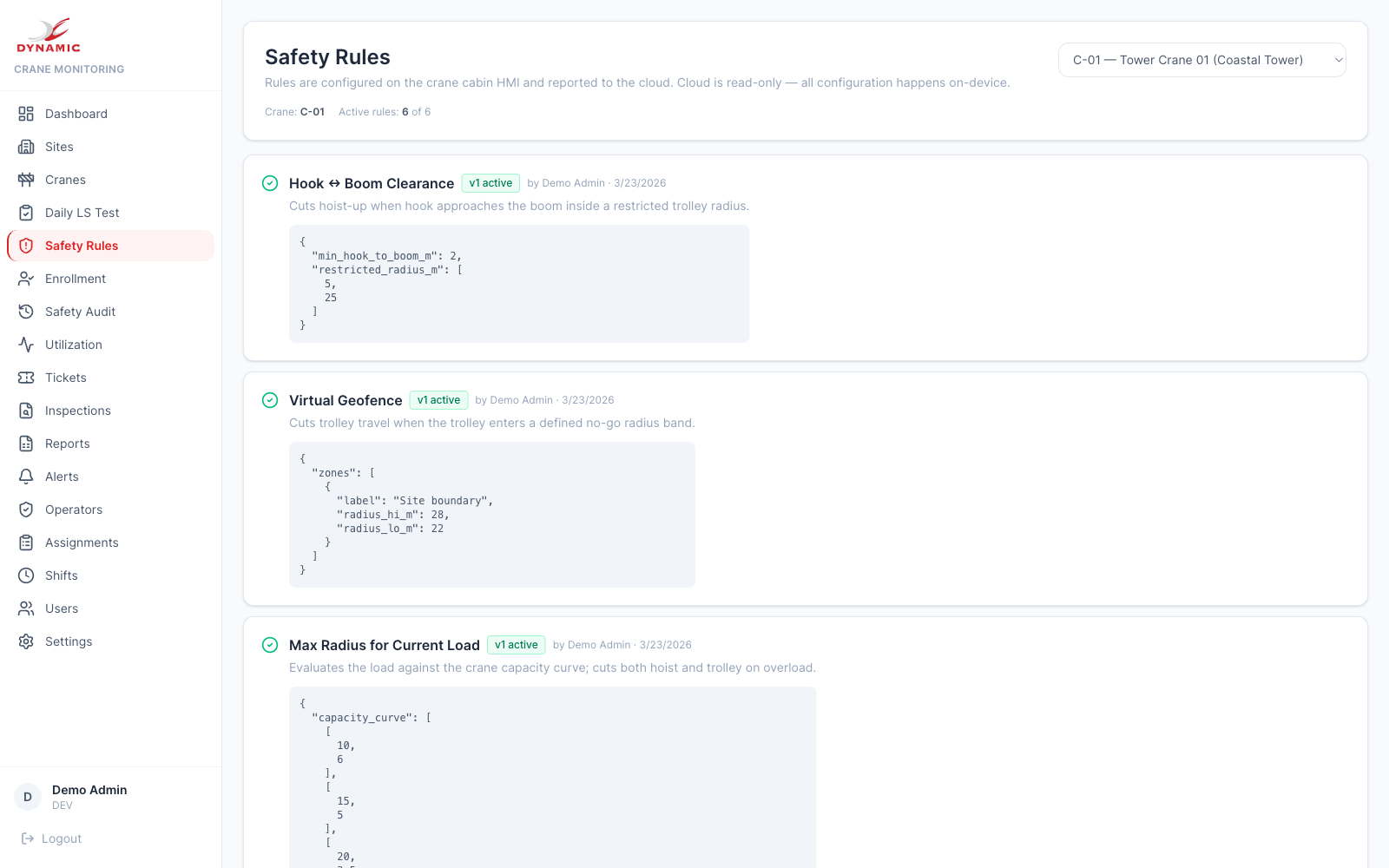The height and width of the screenshot is (868, 1389).
Task: Toggle the green status check beside Hook Boom Clearance
Action: click(268, 183)
